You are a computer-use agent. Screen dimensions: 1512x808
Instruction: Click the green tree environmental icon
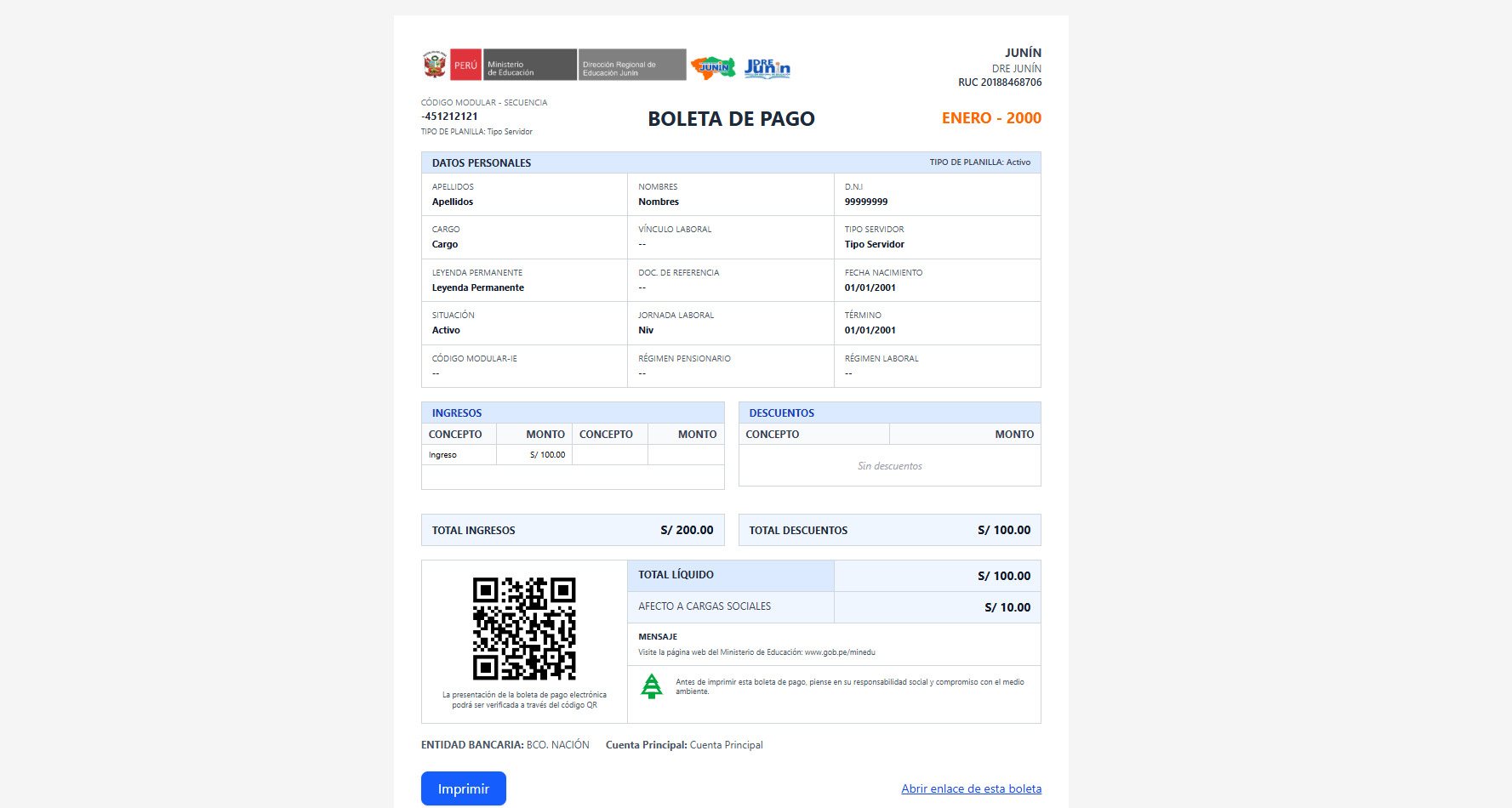point(652,686)
